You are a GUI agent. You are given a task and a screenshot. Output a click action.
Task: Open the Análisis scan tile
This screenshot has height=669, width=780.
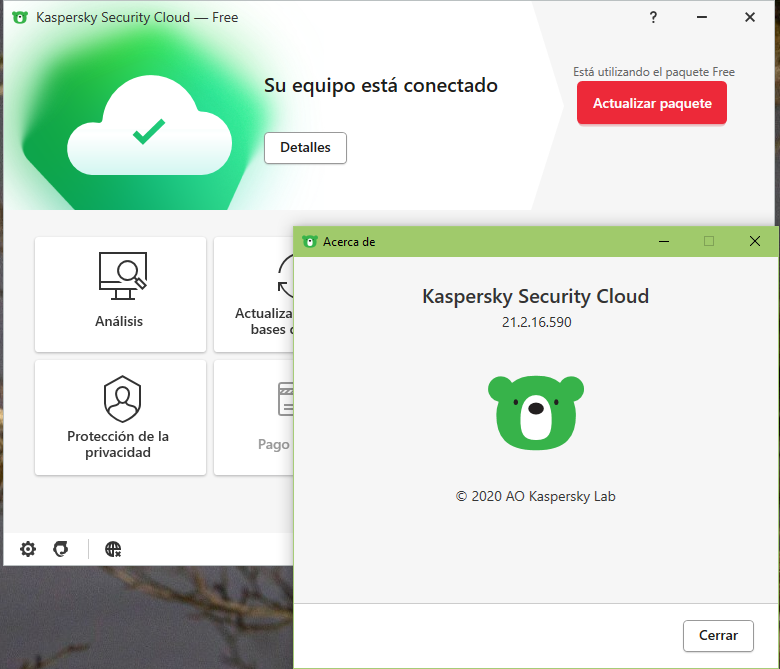(x=120, y=294)
